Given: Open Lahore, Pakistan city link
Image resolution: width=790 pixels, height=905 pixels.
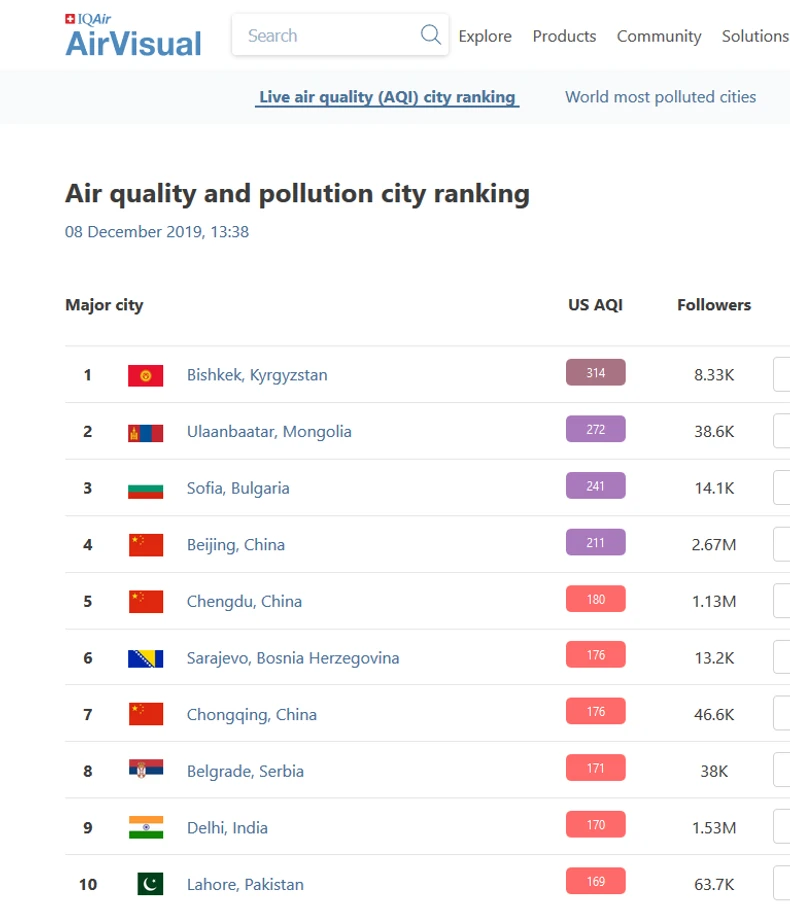Looking at the screenshot, I should click(x=245, y=884).
